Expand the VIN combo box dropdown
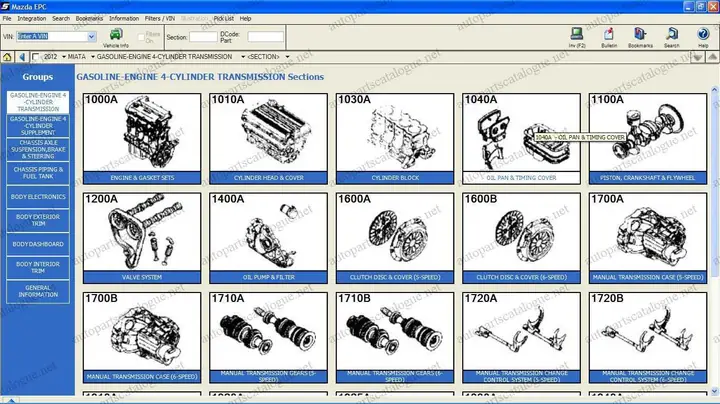 click(92, 36)
